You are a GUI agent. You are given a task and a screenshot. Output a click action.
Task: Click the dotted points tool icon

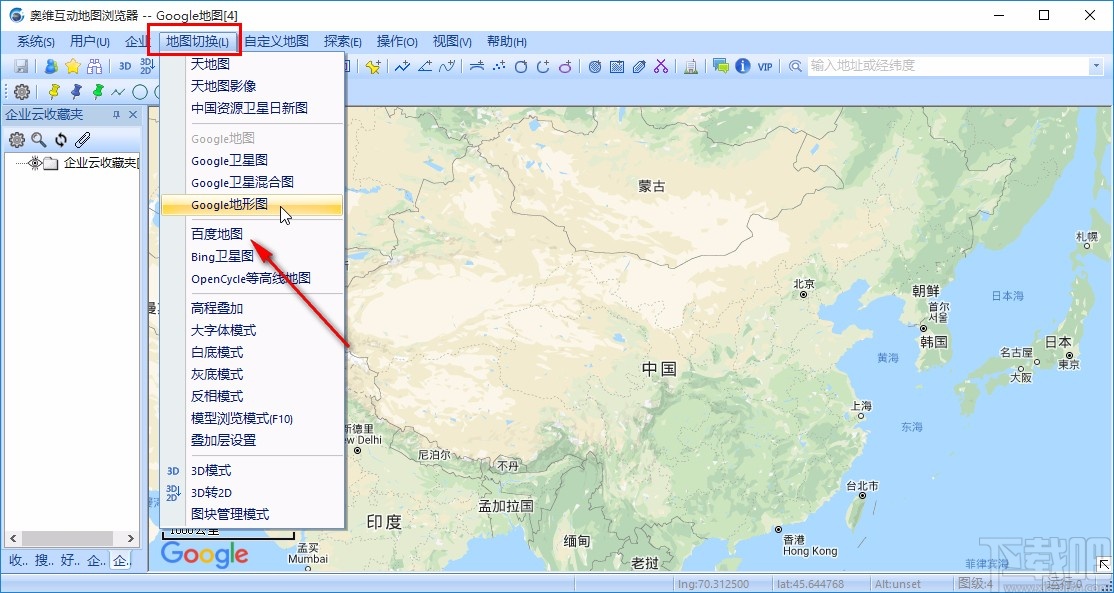click(499, 66)
